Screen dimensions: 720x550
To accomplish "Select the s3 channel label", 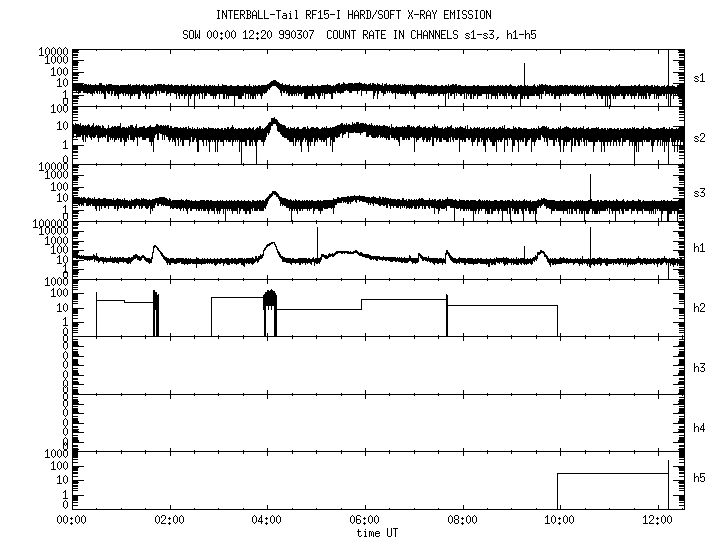I will pos(699,193).
